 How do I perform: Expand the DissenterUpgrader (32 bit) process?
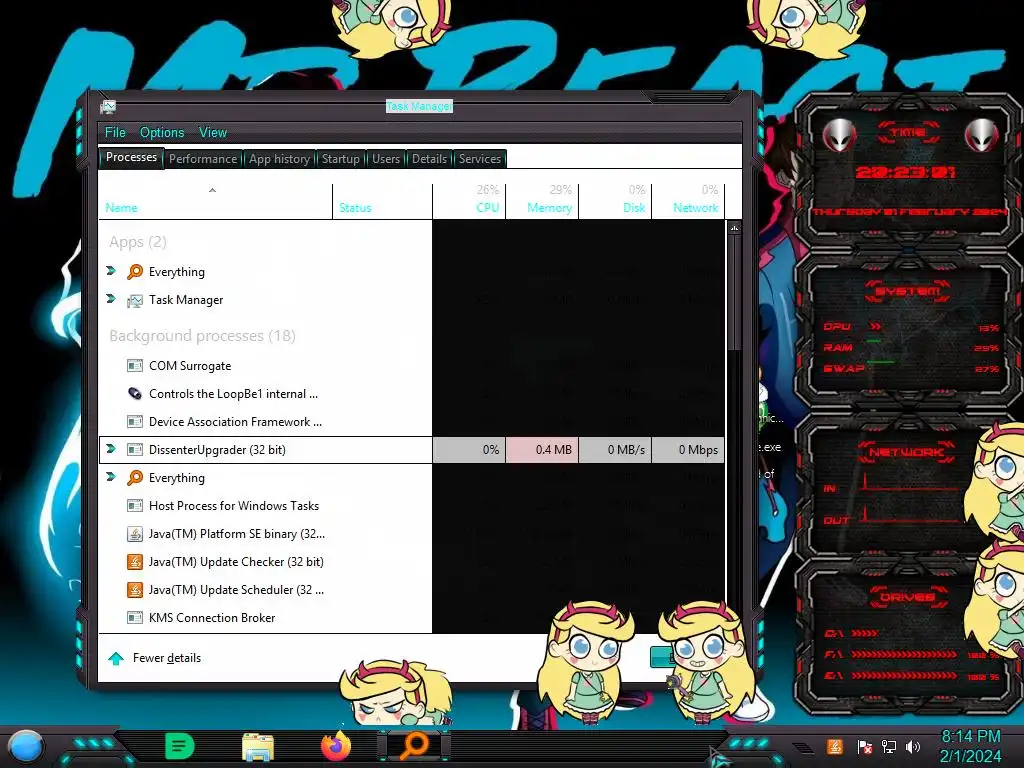coord(111,449)
